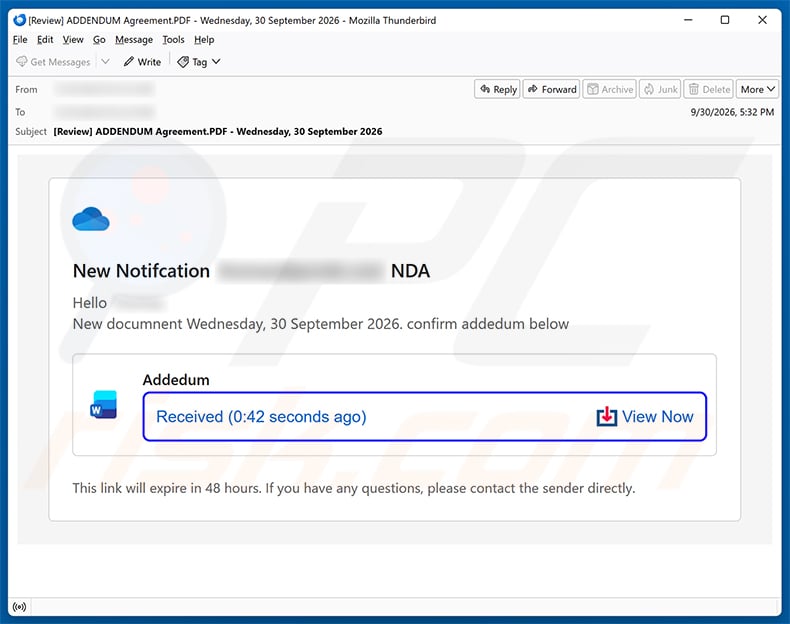Click the blurred To recipient address
This screenshot has width=790, height=624.
point(104,112)
